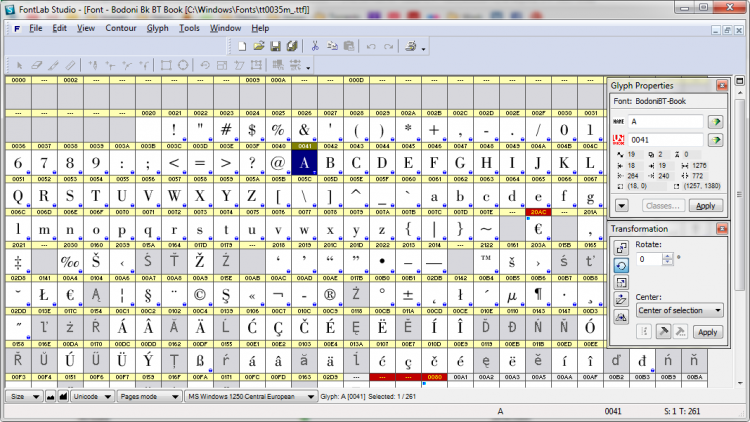The width and height of the screenshot is (750, 422).
Task: Select the pointer Edit tool
Action: coord(19,65)
